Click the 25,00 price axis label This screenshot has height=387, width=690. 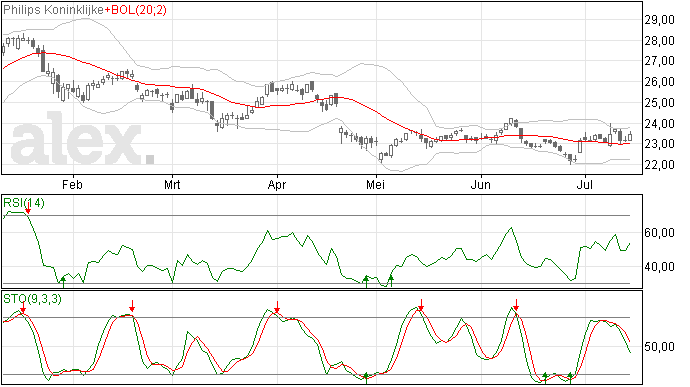(659, 103)
